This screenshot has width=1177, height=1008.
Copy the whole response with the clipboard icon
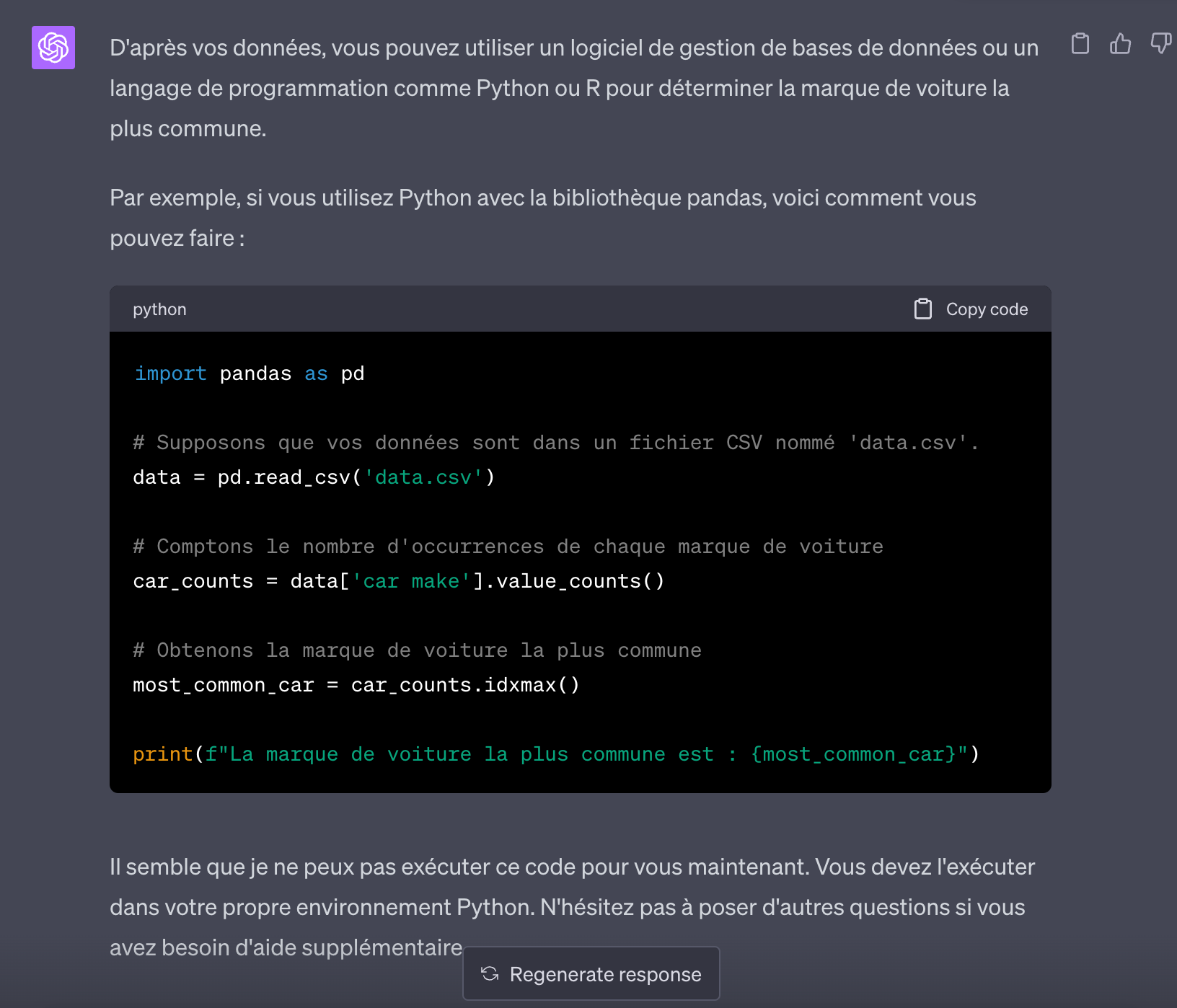tap(1080, 44)
